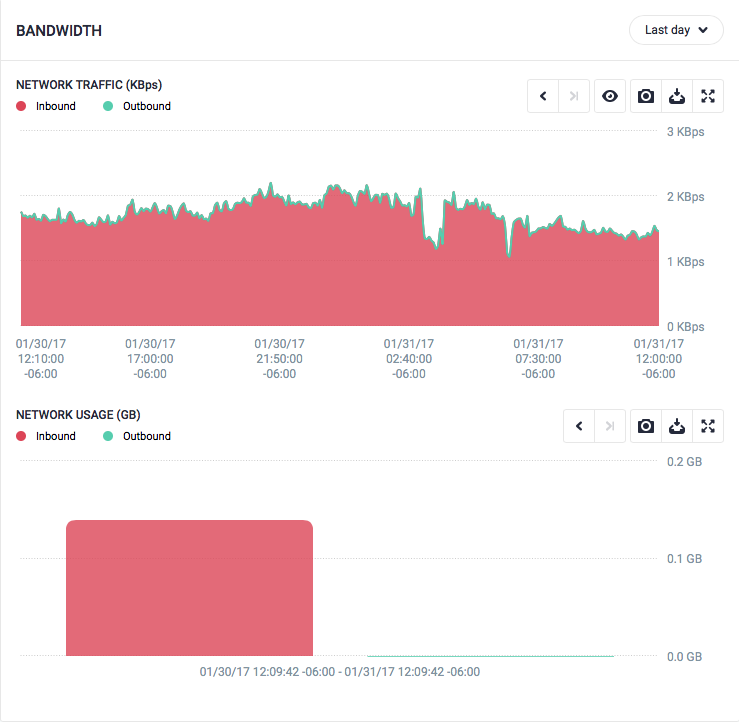Screen dimensions: 739x722
Task: Click the 3 KBps axis label
Action: click(685, 131)
